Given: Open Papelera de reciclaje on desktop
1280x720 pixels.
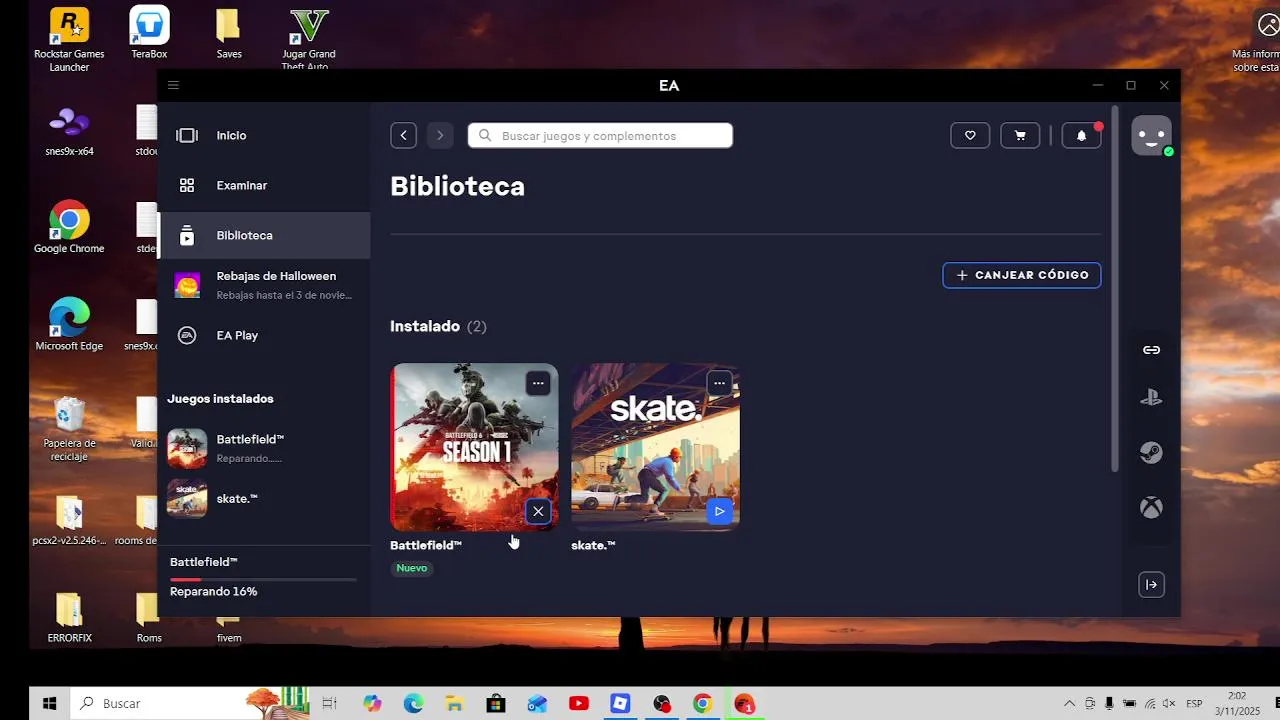Looking at the screenshot, I should point(69,428).
